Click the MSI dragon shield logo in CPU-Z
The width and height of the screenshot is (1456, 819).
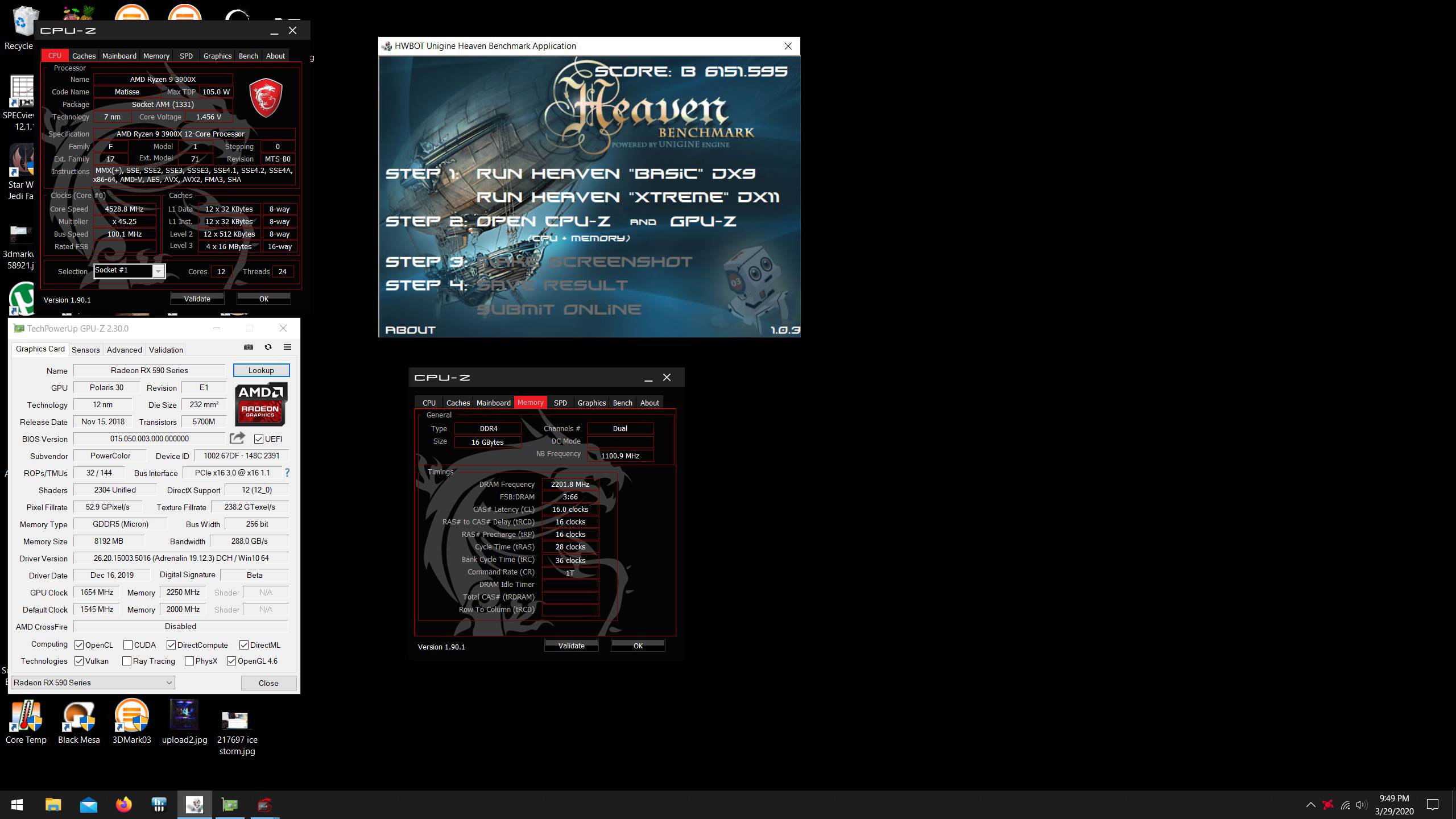[x=266, y=98]
